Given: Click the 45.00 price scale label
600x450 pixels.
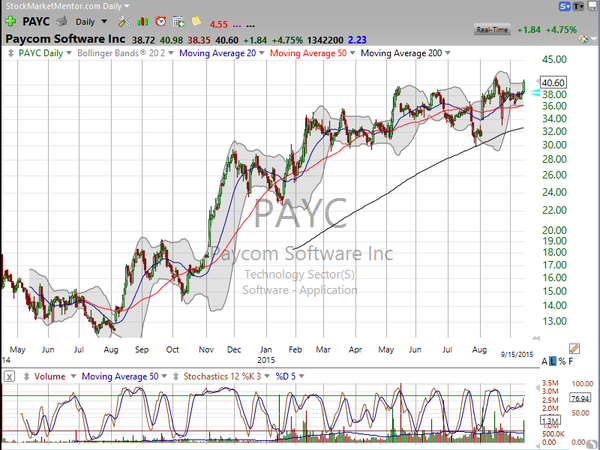Looking at the screenshot, I should (554, 59).
